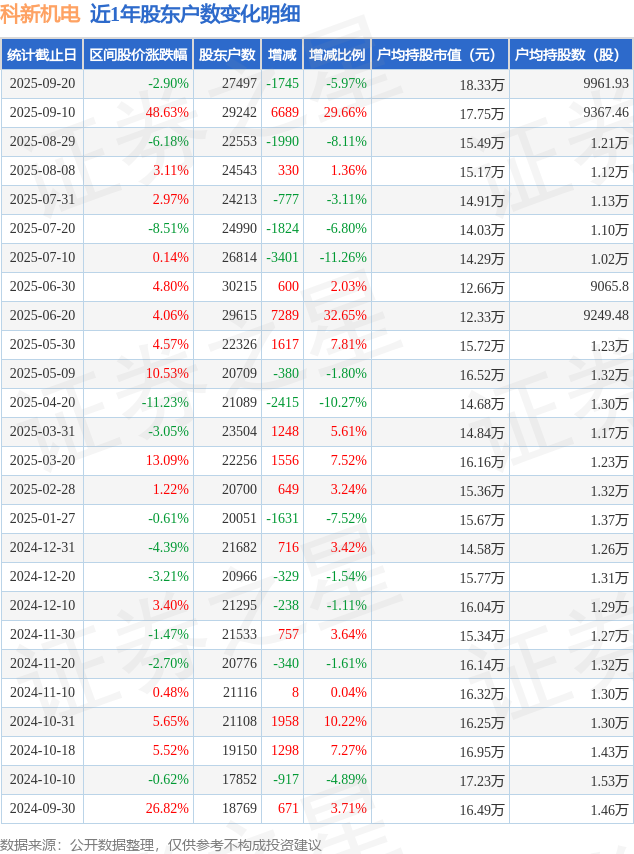
Task: Select the 2024-12-31 date cell
Action: (x=42, y=548)
